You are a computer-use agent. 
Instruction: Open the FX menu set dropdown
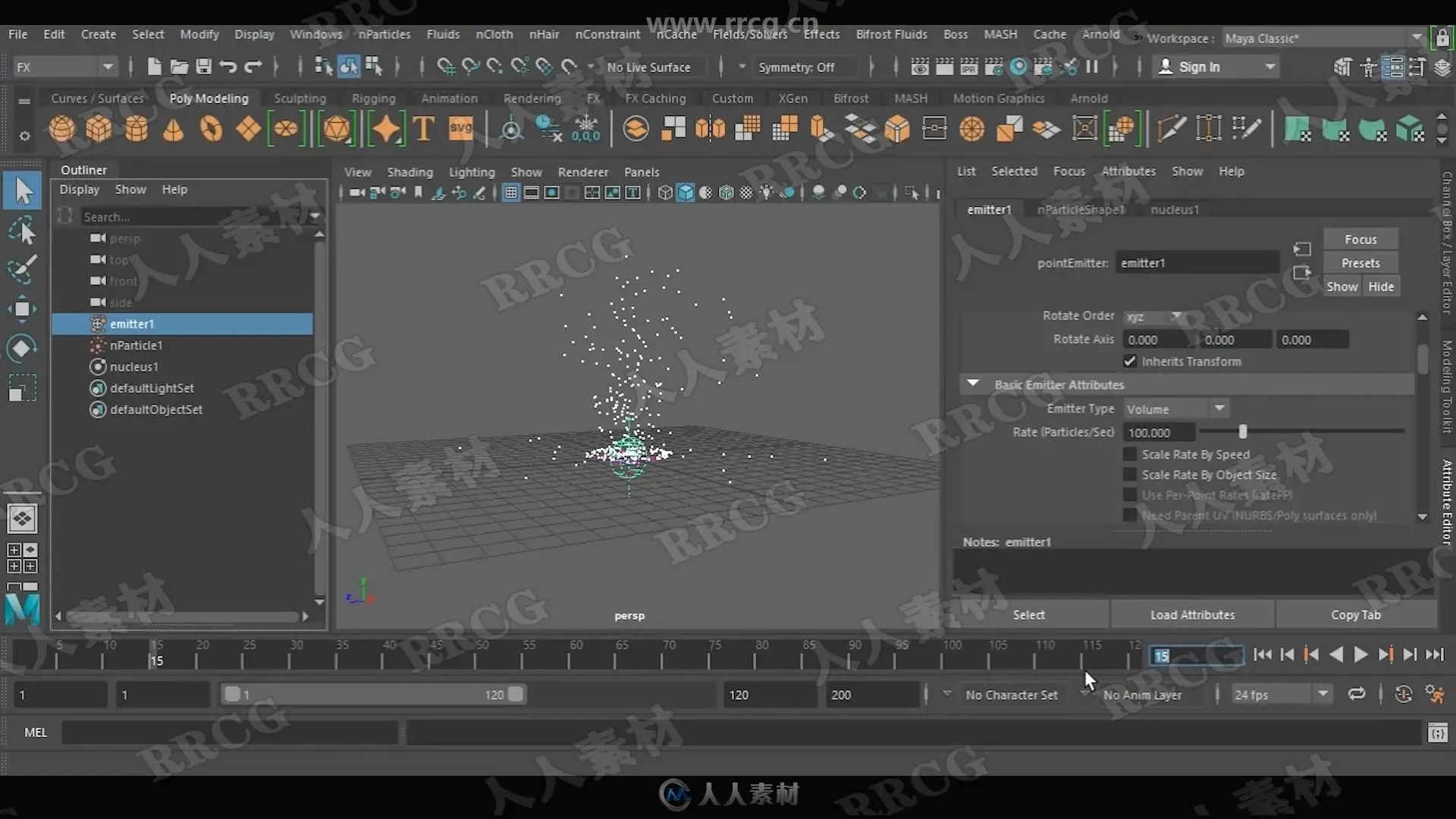coord(64,67)
